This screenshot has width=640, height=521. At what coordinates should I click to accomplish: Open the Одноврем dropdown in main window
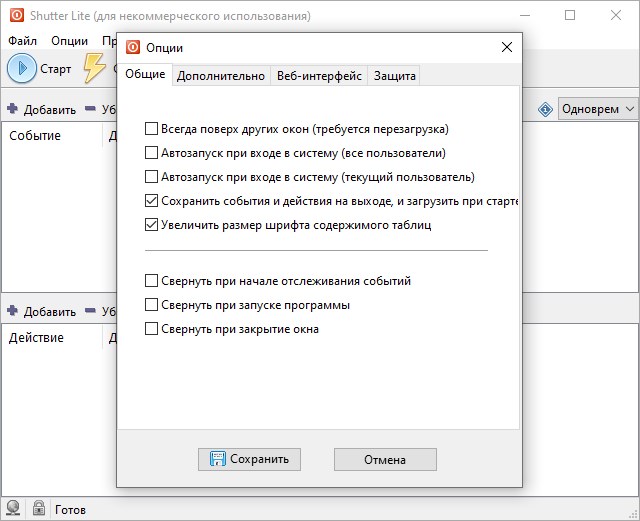[598, 109]
